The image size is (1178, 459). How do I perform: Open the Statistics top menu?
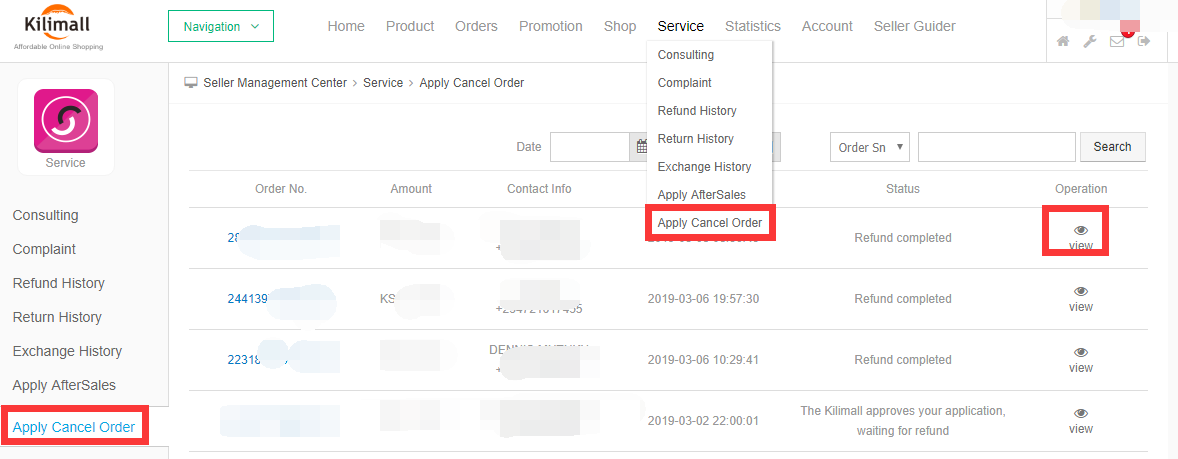753,26
